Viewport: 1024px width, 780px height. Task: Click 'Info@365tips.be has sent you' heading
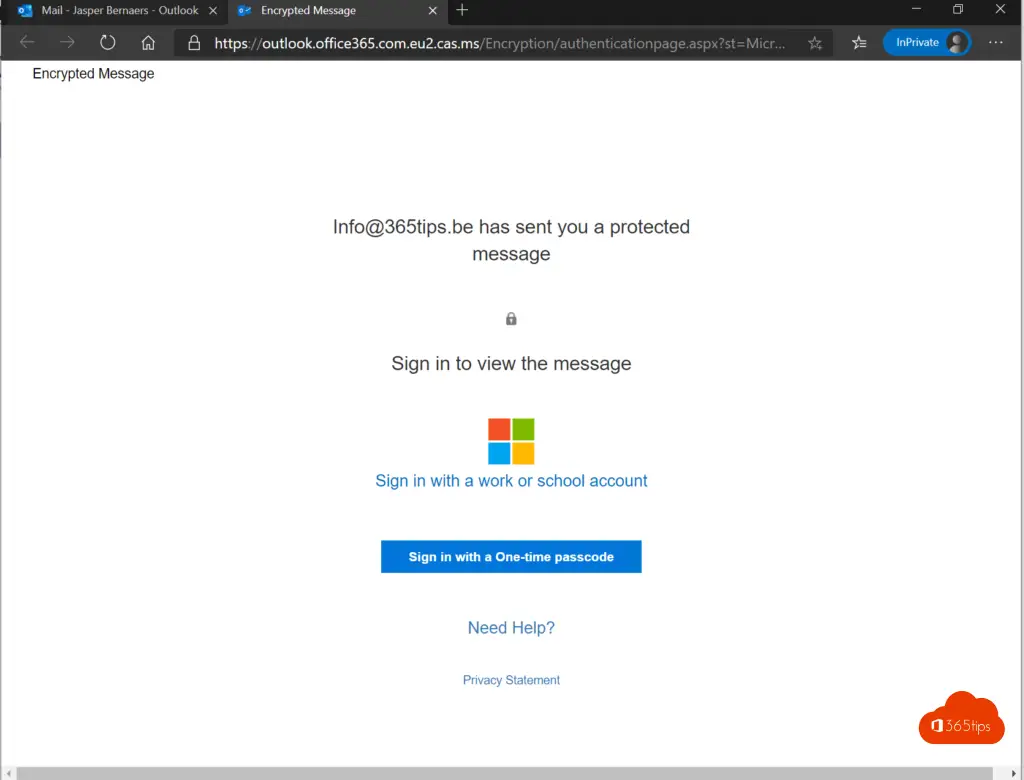(x=511, y=240)
